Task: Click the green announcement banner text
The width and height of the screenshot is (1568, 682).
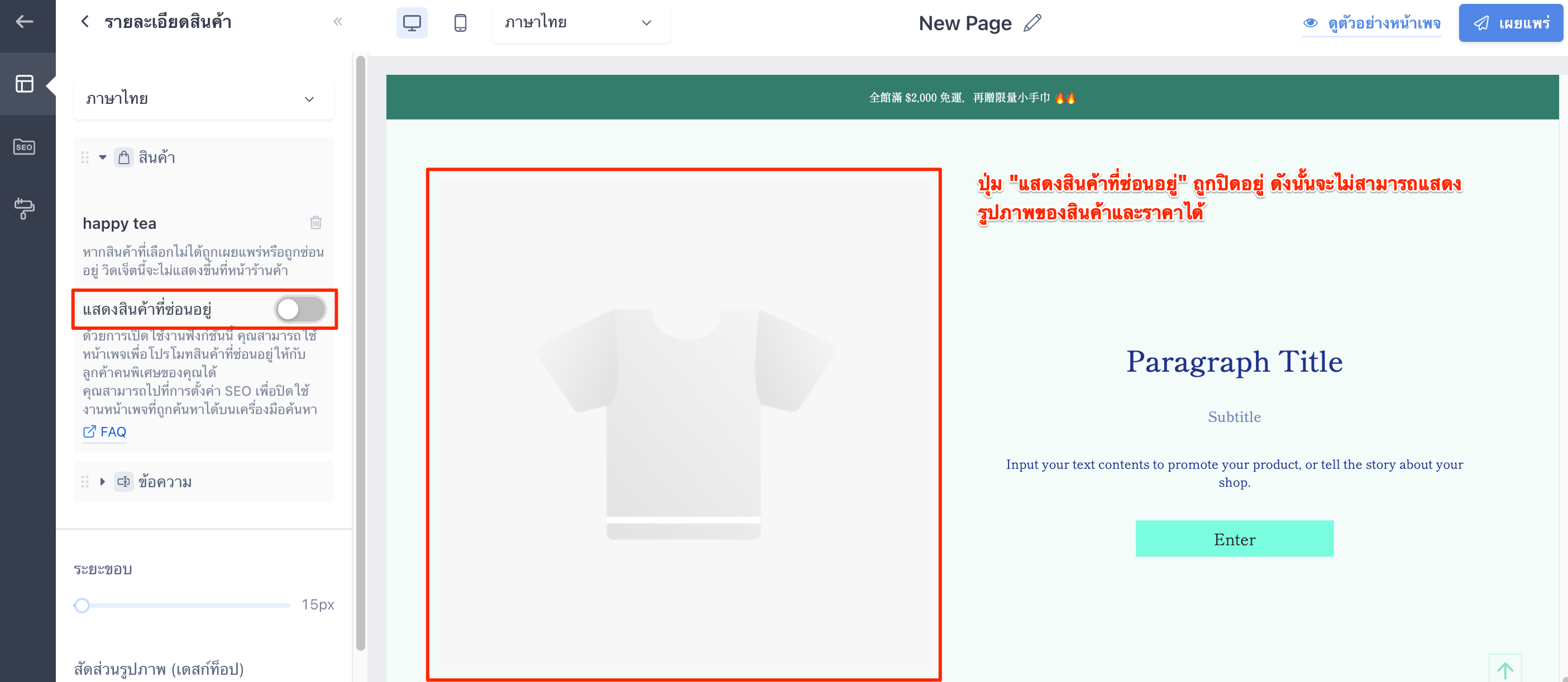Action: (x=972, y=97)
